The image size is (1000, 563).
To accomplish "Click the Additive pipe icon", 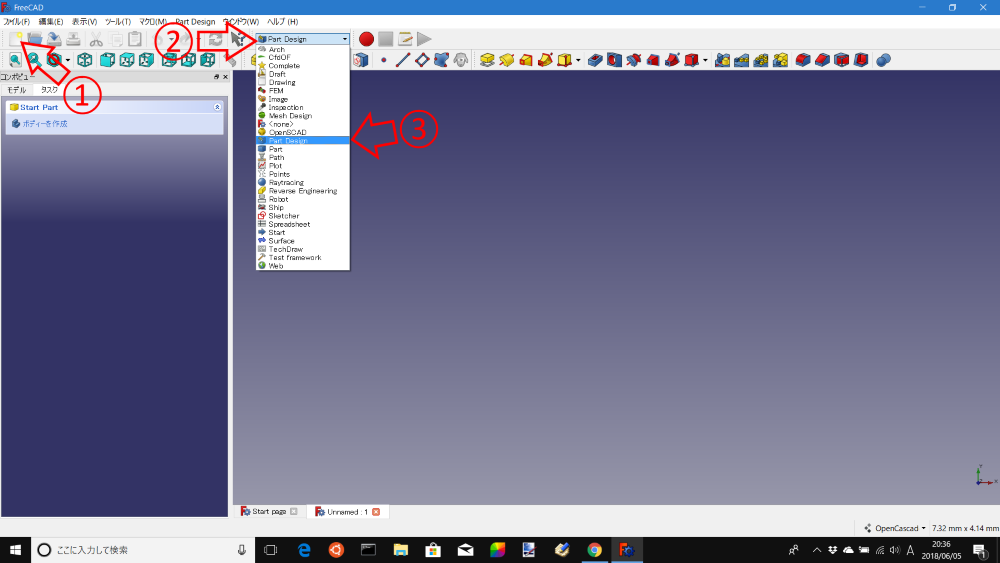I will (x=545, y=60).
